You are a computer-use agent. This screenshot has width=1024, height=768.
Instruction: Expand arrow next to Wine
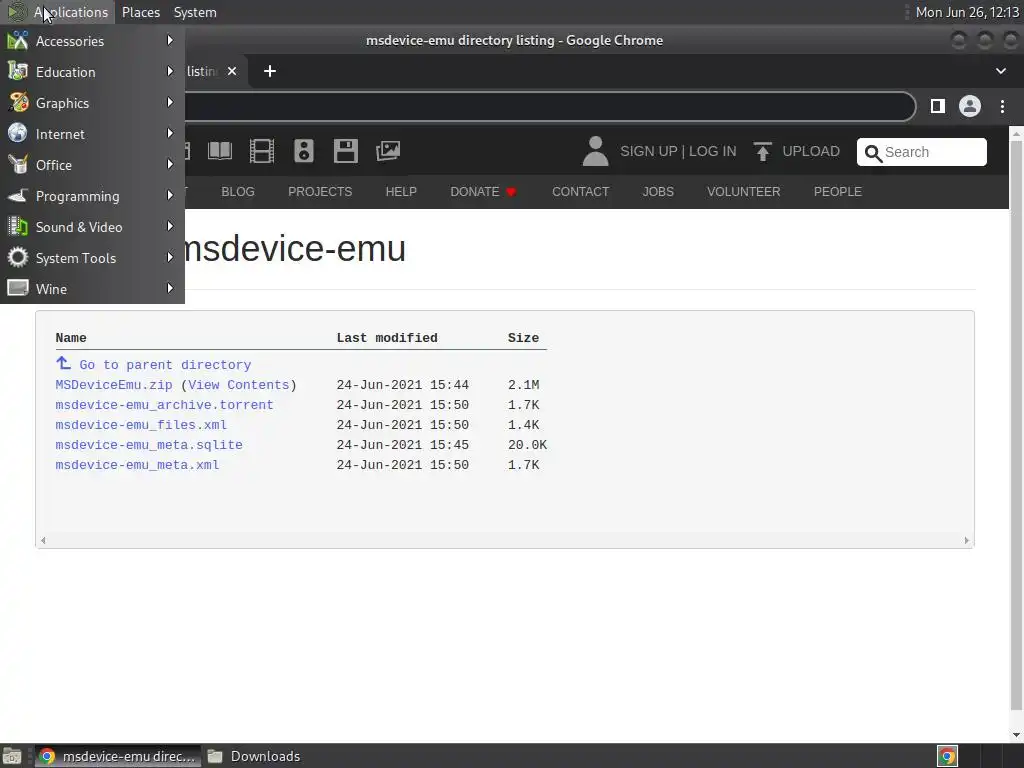tap(170, 288)
